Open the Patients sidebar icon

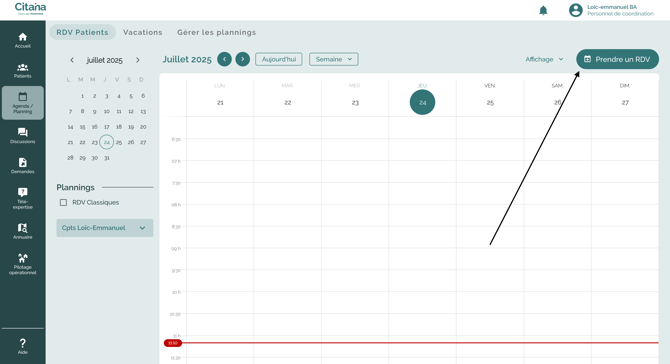tap(23, 67)
